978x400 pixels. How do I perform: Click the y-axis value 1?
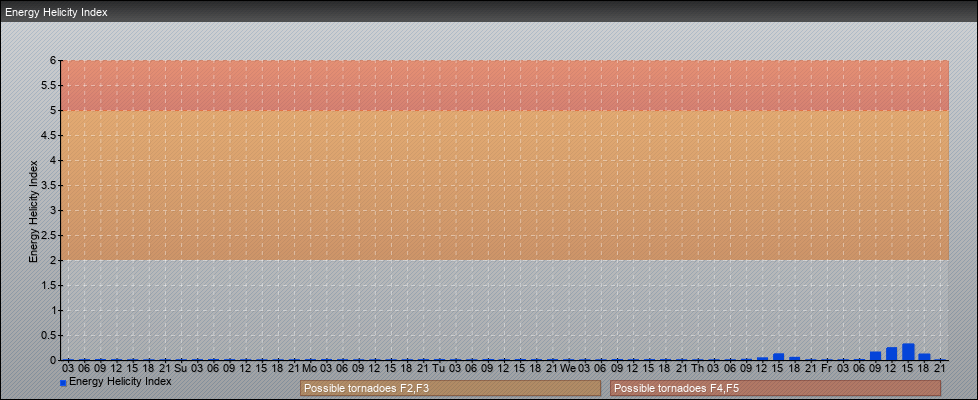(54, 310)
